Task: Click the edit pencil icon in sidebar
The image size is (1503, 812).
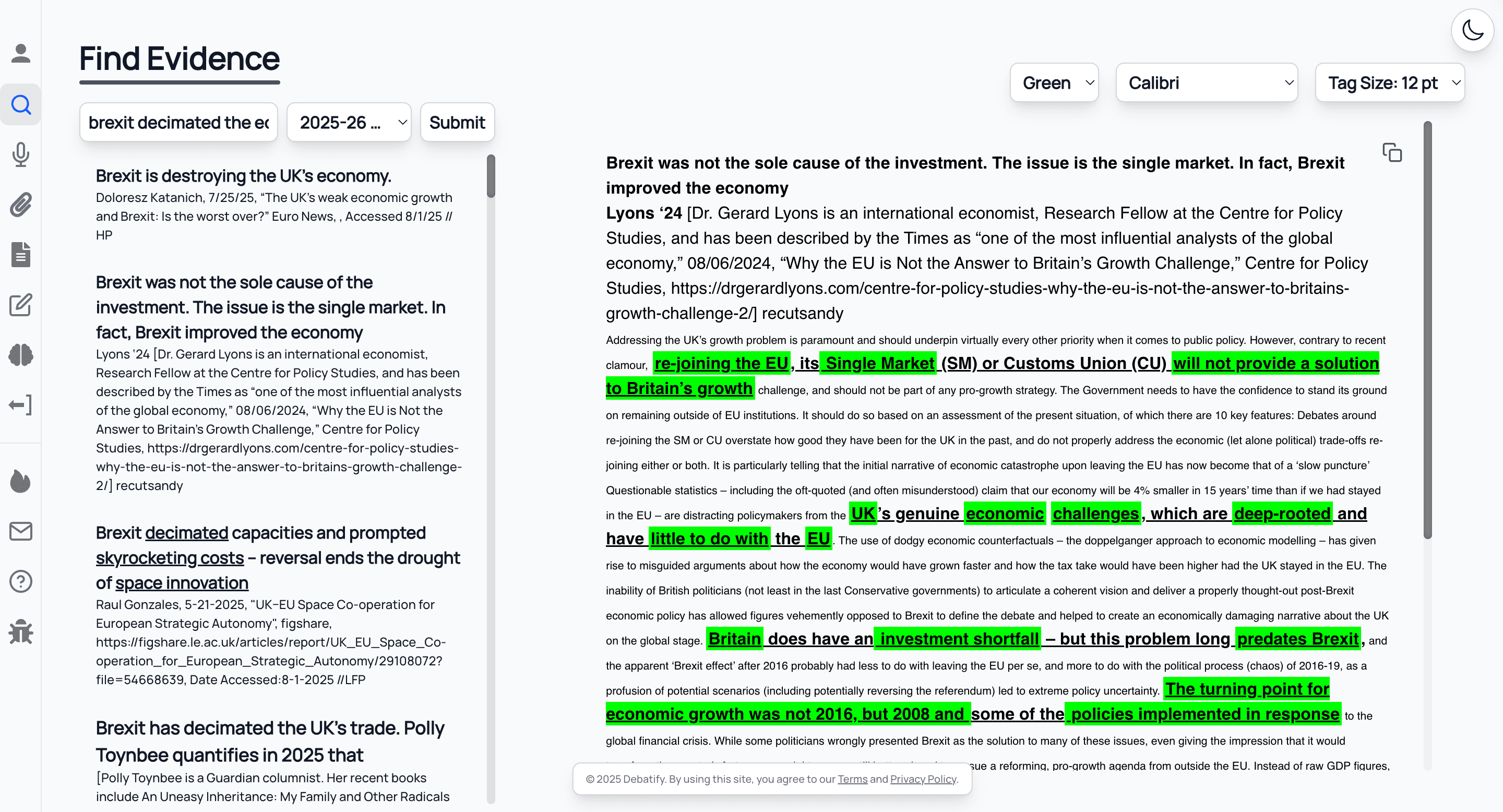Action: coord(20,305)
